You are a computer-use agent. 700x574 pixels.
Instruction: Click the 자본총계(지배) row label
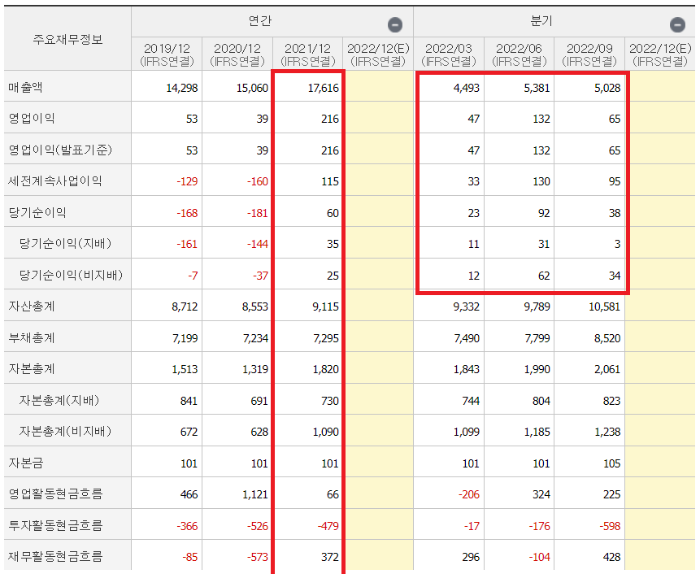[x=59, y=400]
